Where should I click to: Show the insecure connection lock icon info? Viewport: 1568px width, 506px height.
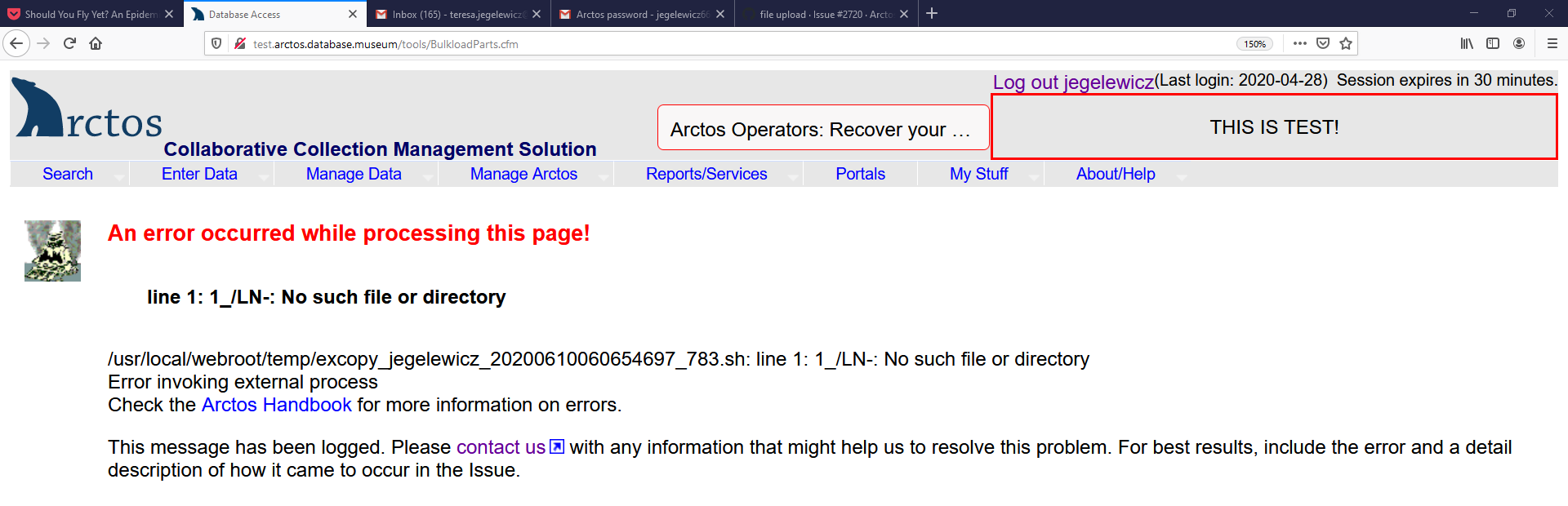tap(240, 43)
